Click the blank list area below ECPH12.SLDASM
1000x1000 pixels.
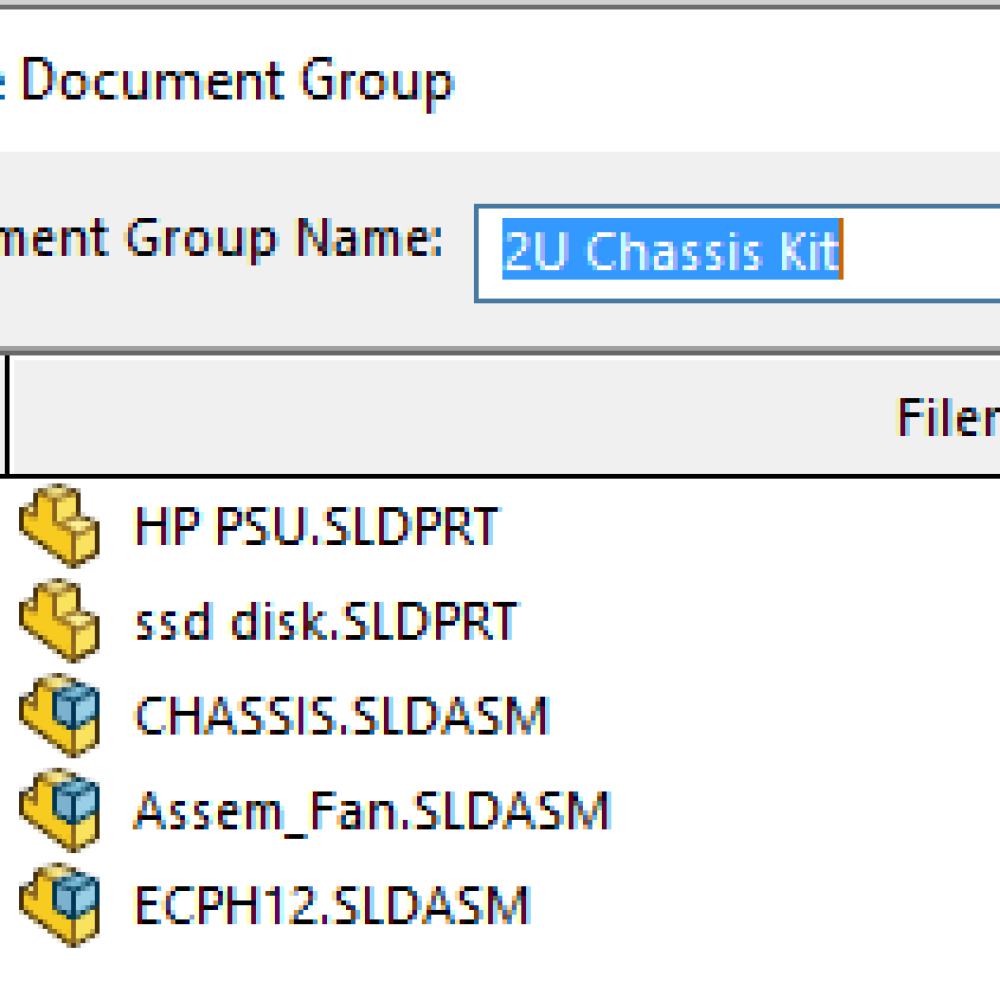pos(500,965)
